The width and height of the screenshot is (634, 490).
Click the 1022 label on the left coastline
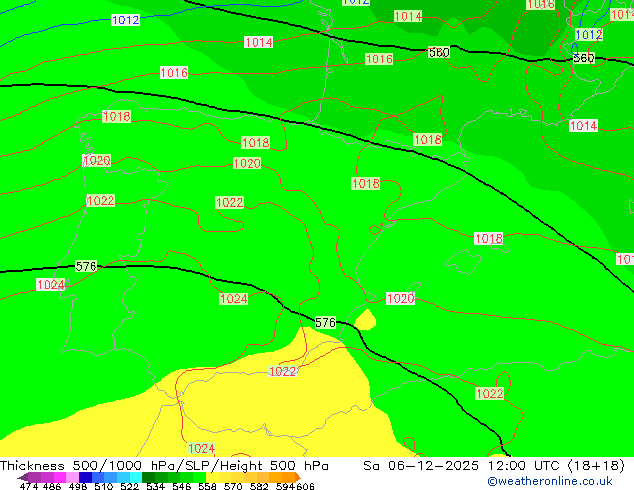[x=101, y=201]
